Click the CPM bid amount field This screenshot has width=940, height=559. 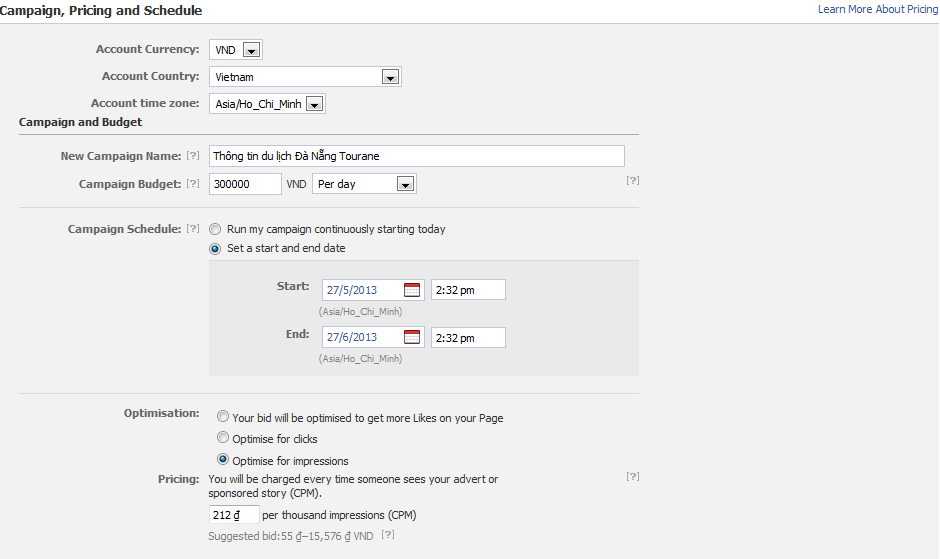(233, 515)
